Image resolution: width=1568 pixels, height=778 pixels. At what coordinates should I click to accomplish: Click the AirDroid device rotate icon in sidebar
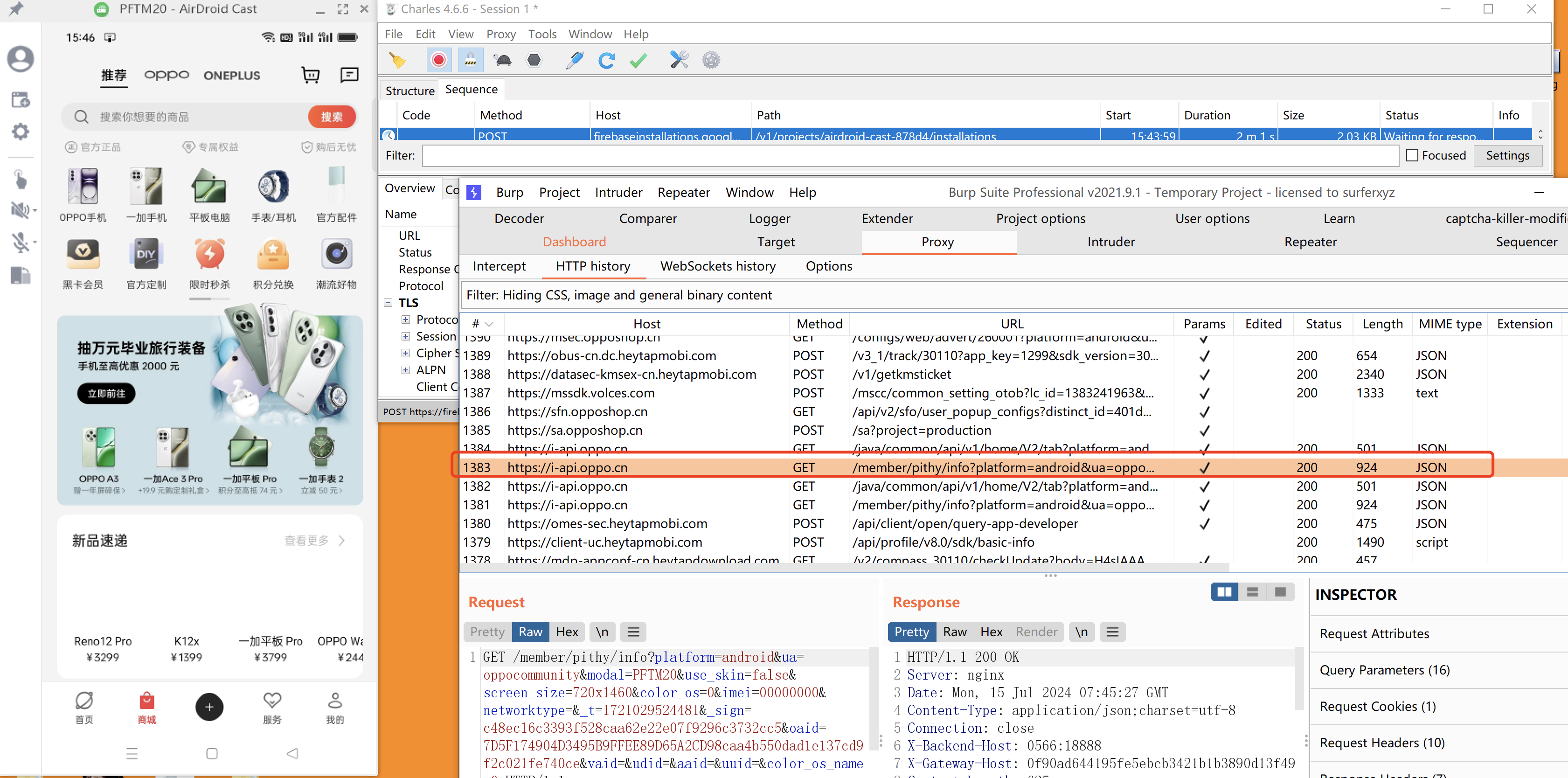20,275
